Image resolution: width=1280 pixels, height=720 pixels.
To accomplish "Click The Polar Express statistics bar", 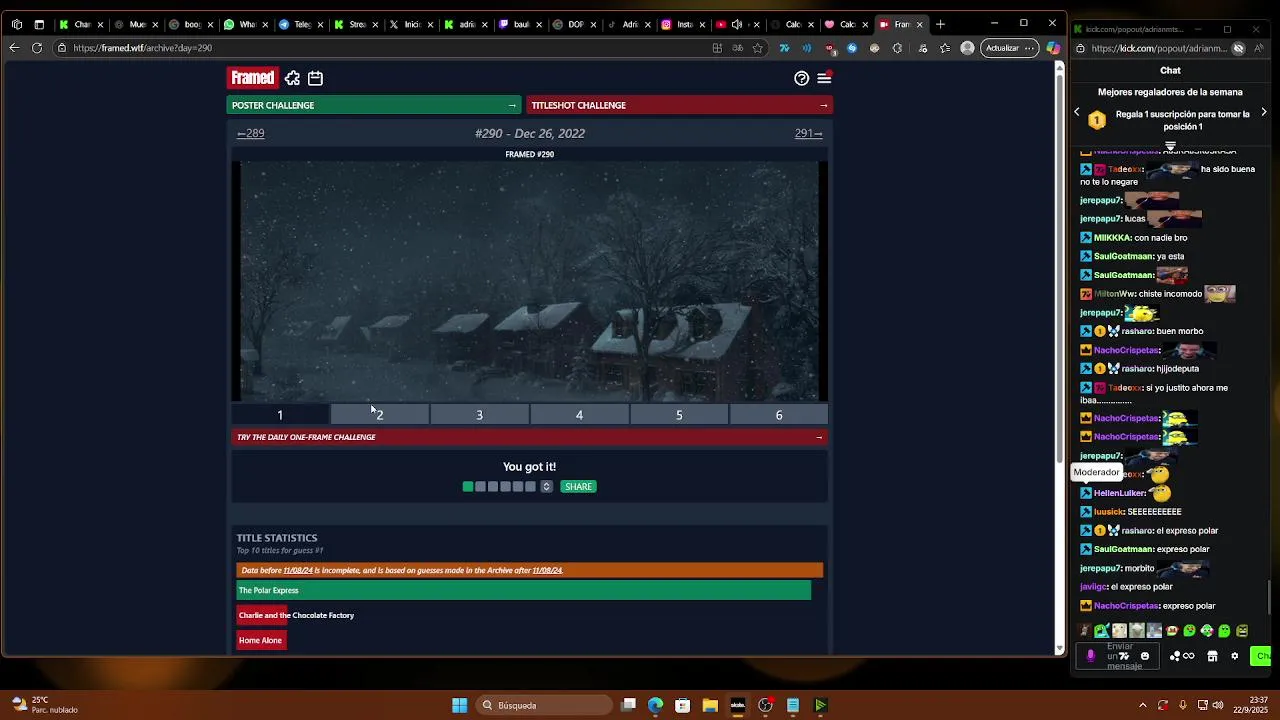I will (524, 590).
